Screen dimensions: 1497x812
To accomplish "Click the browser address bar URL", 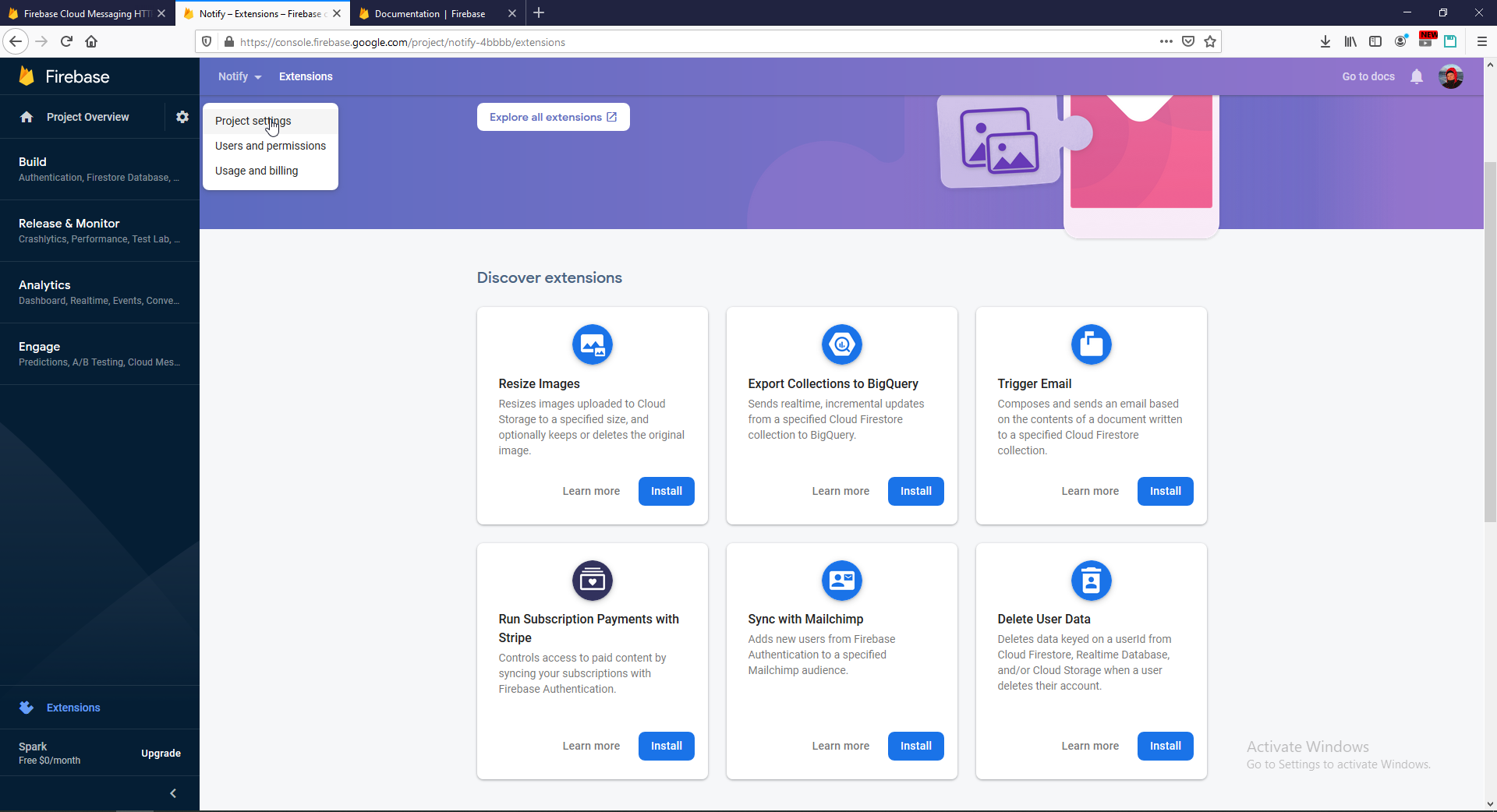I will coord(402,42).
